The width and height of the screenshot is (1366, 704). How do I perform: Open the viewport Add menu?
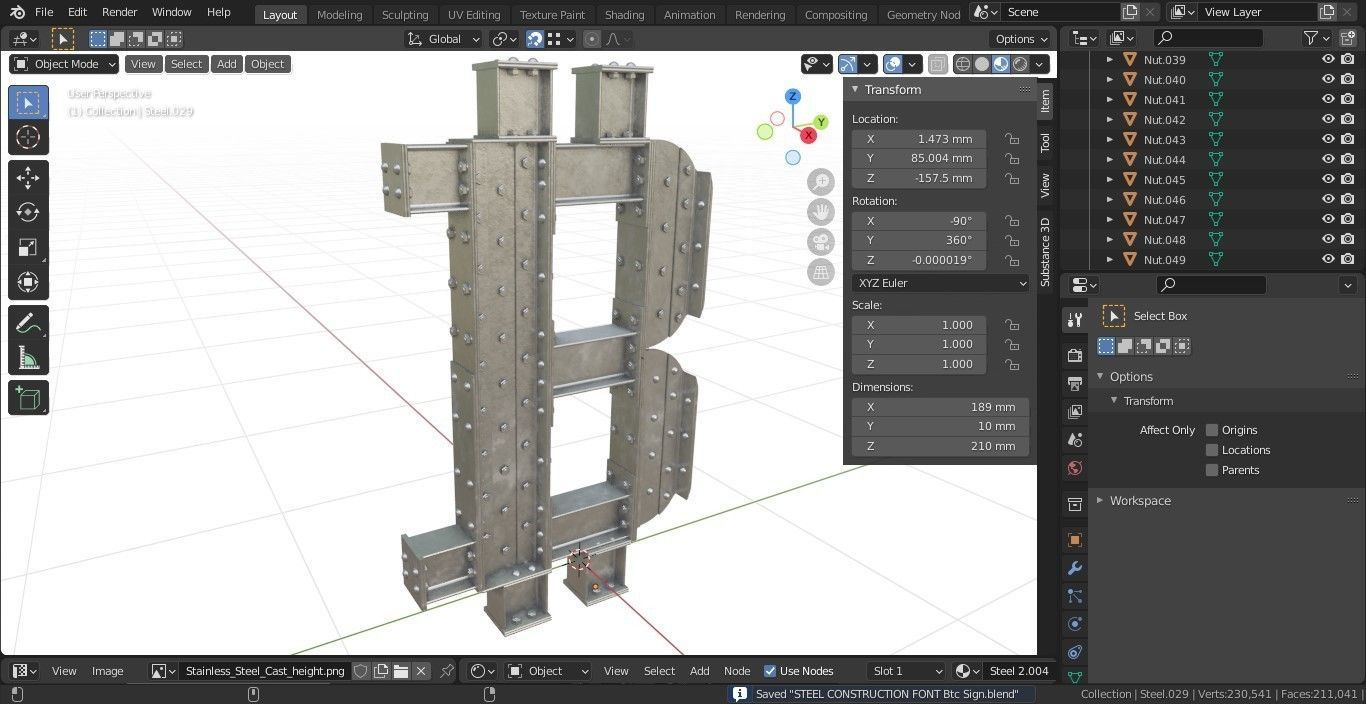click(227, 64)
